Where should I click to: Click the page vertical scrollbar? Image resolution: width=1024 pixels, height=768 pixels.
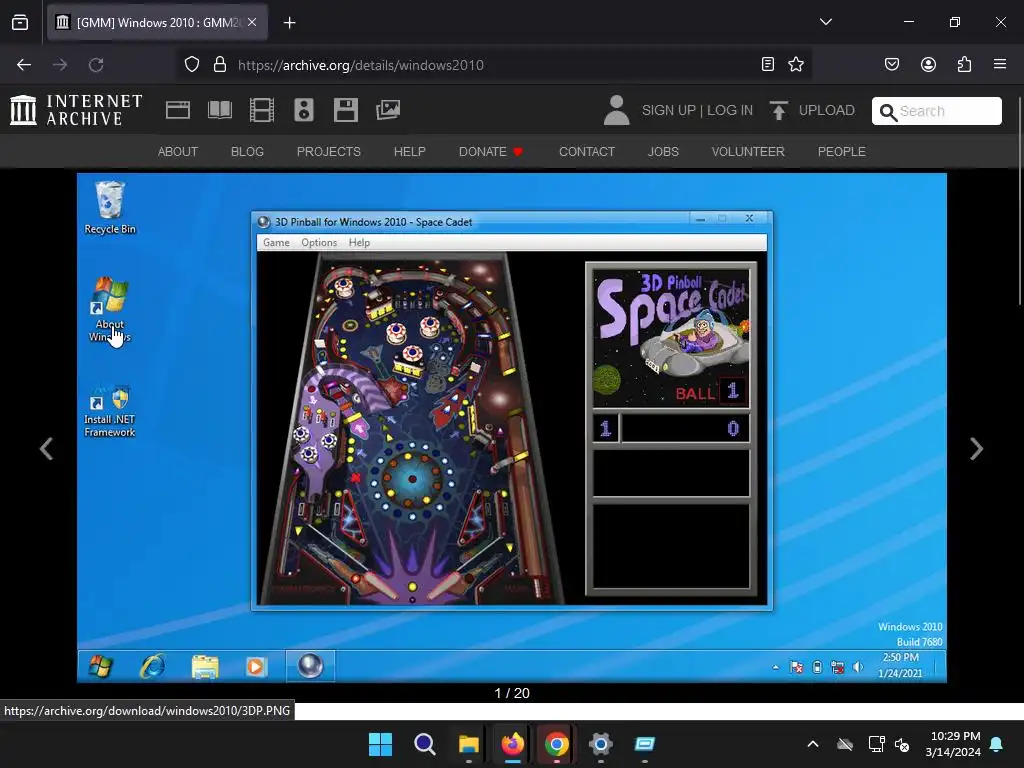(x=1021, y=199)
